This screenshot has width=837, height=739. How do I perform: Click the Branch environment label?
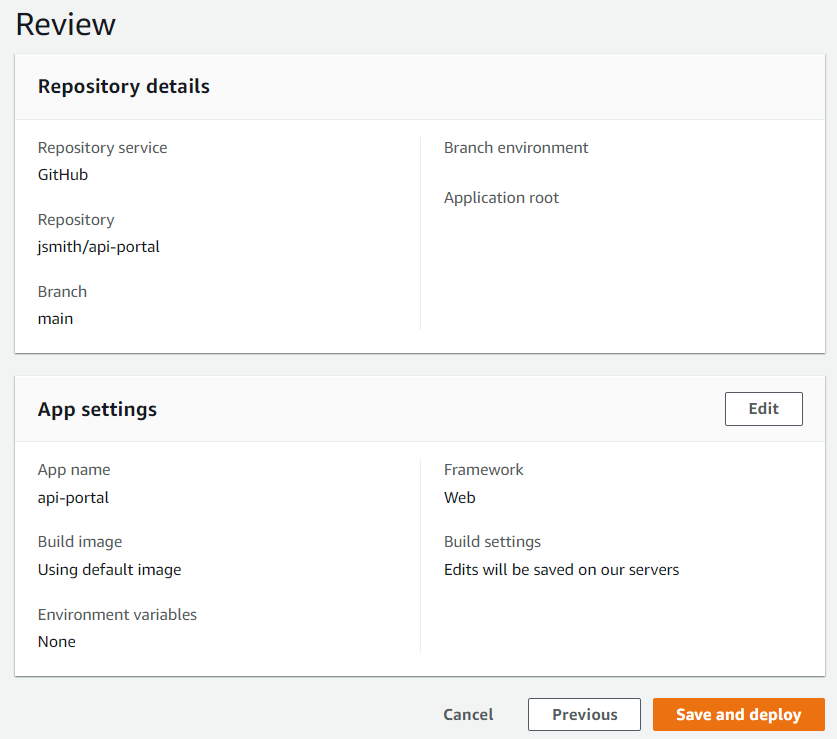pyautogui.click(x=516, y=148)
